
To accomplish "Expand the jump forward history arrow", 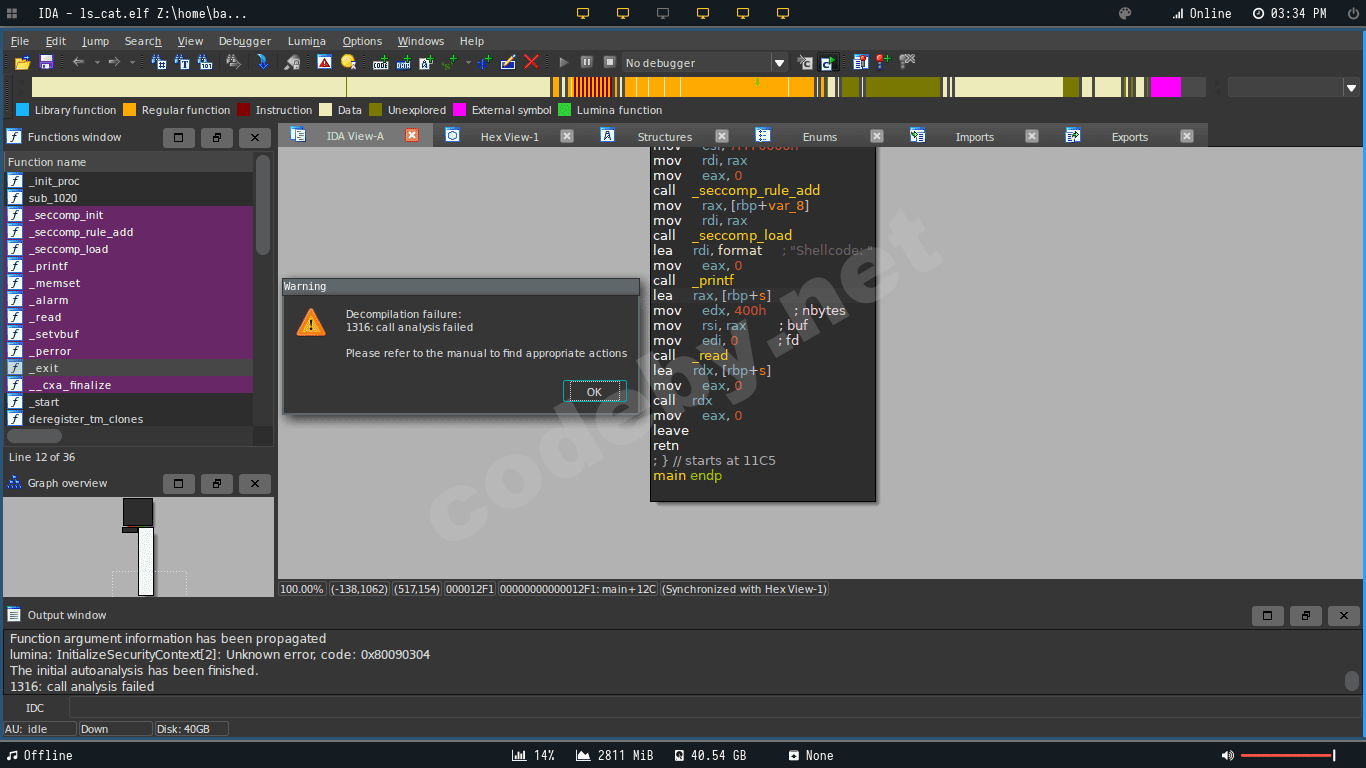I will pos(132,62).
